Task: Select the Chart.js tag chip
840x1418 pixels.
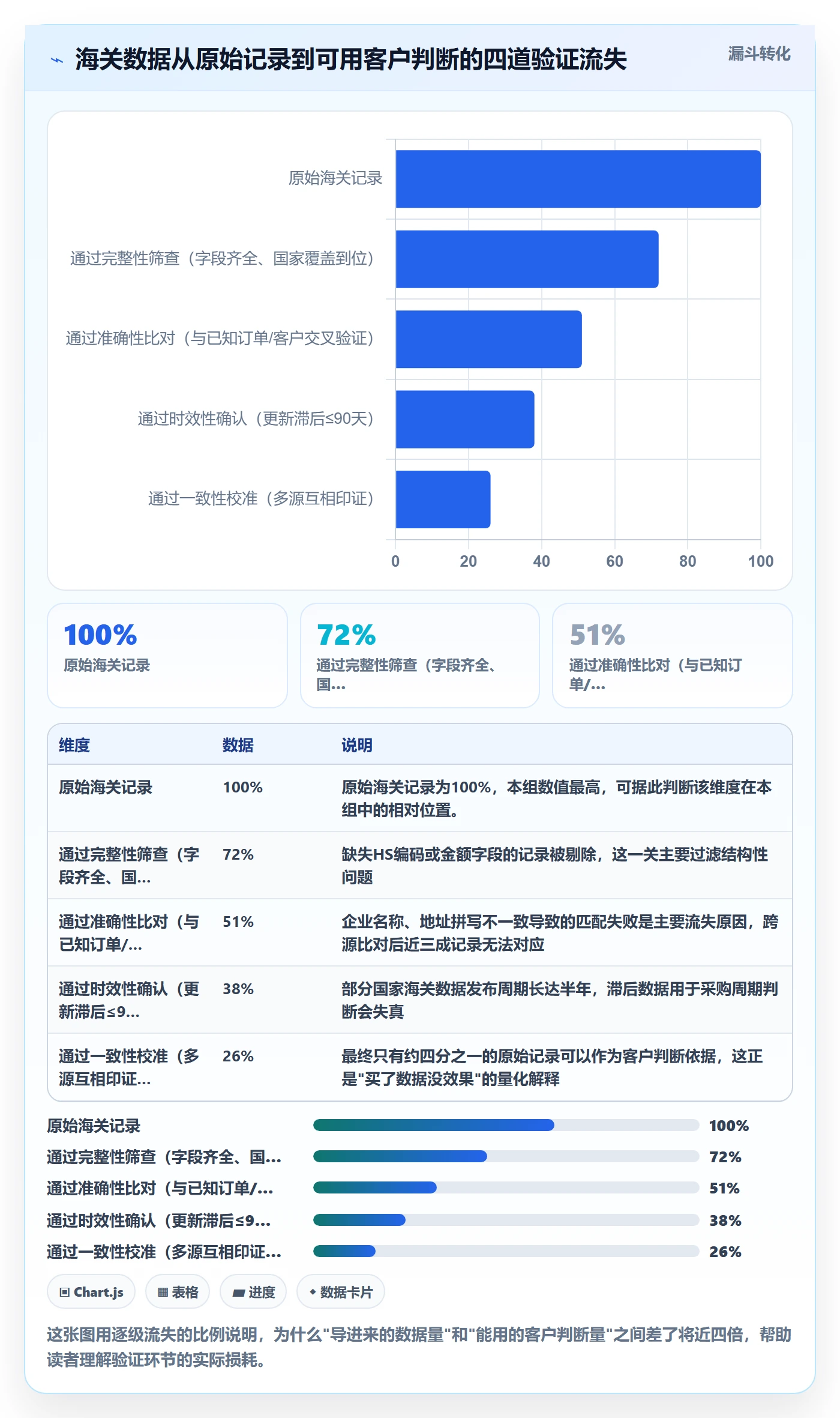Action: (91, 1291)
